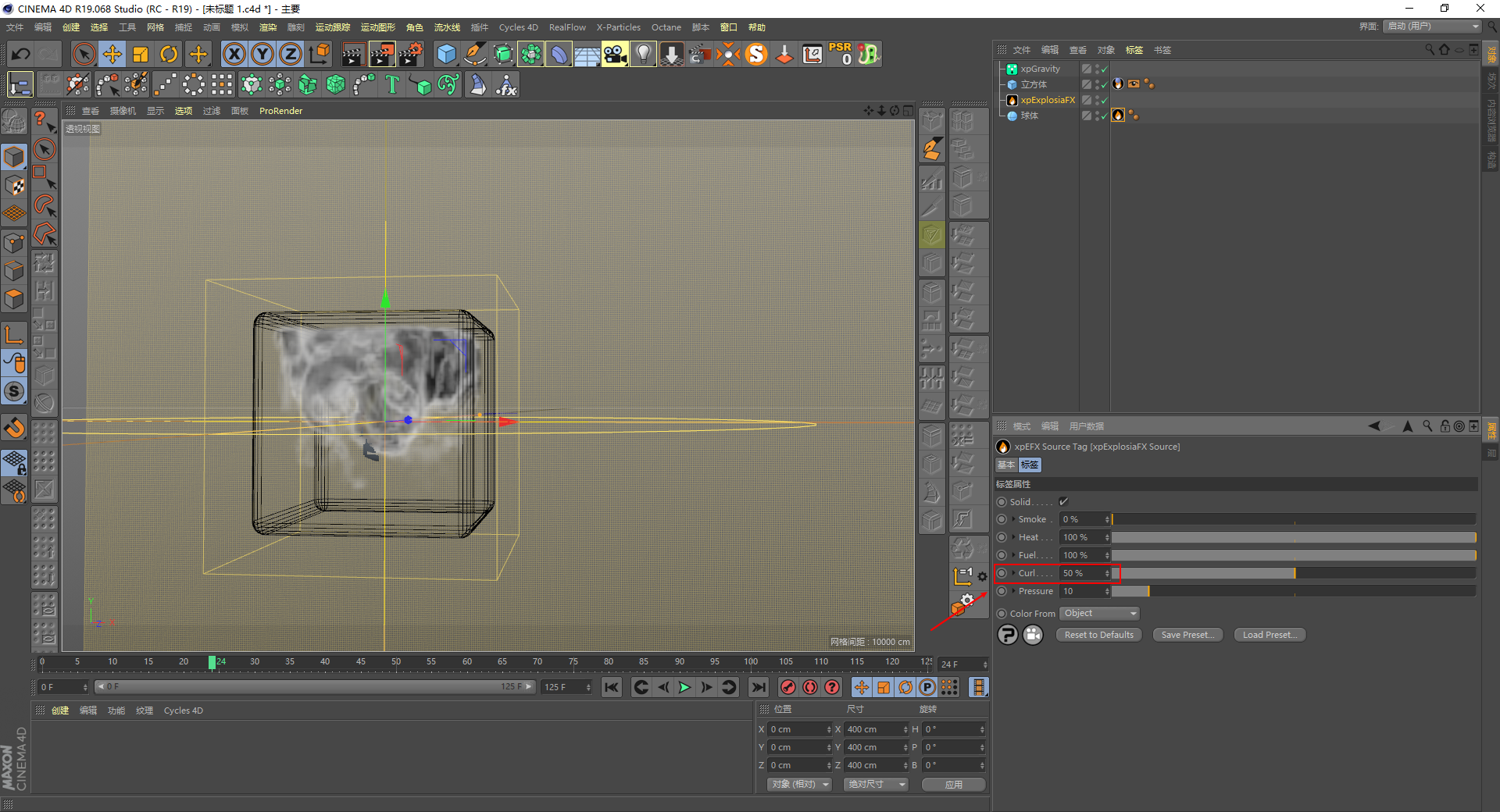This screenshot has width=1500, height=812.
Task: Click the coordinate system icon
Action: (320, 54)
